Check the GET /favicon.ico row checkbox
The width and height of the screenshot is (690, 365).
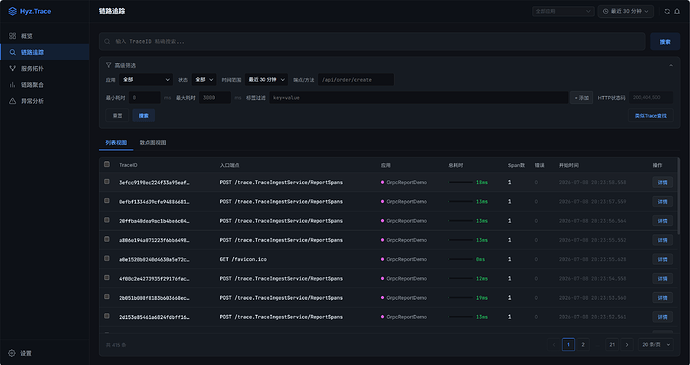(106, 258)
